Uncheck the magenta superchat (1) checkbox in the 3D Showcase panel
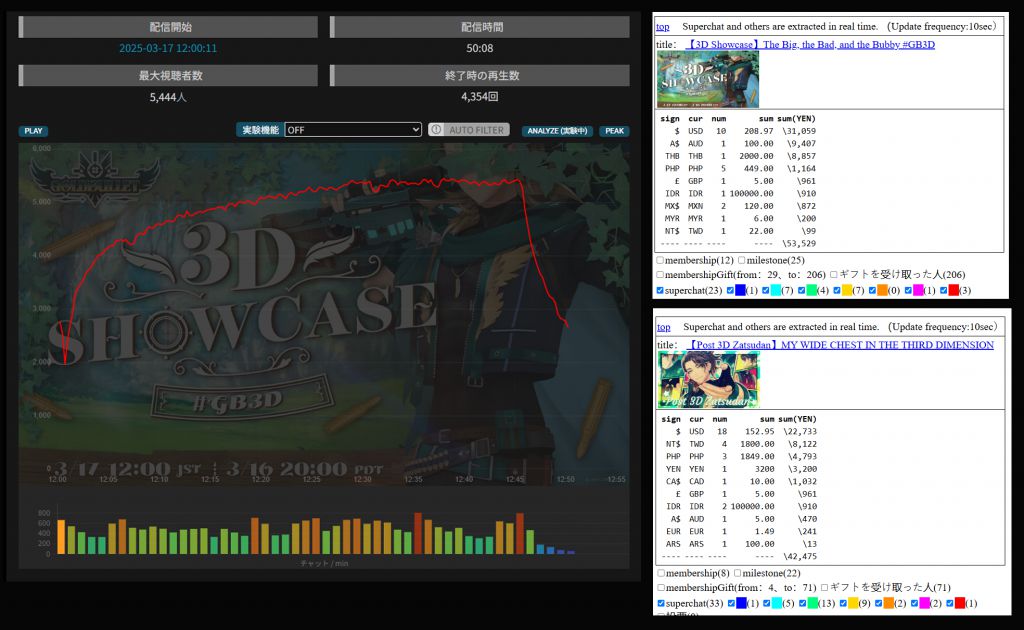 click(x=908, y=291)
